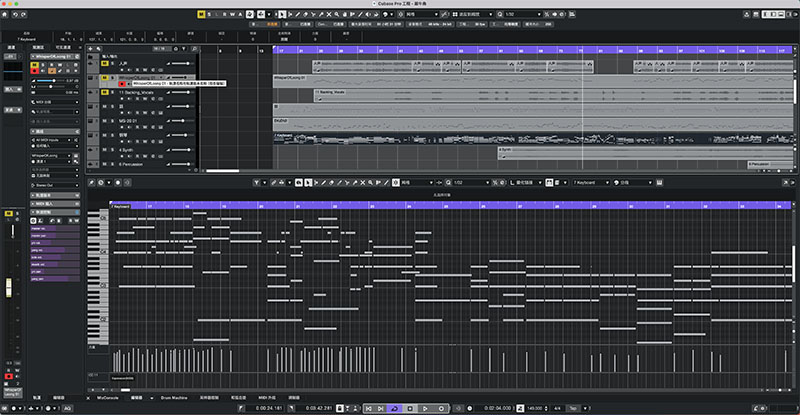Deactivate all mute states with yellow M in toolbar
Viewport: 800px width, 415px height.
click(x=201, y=14)
